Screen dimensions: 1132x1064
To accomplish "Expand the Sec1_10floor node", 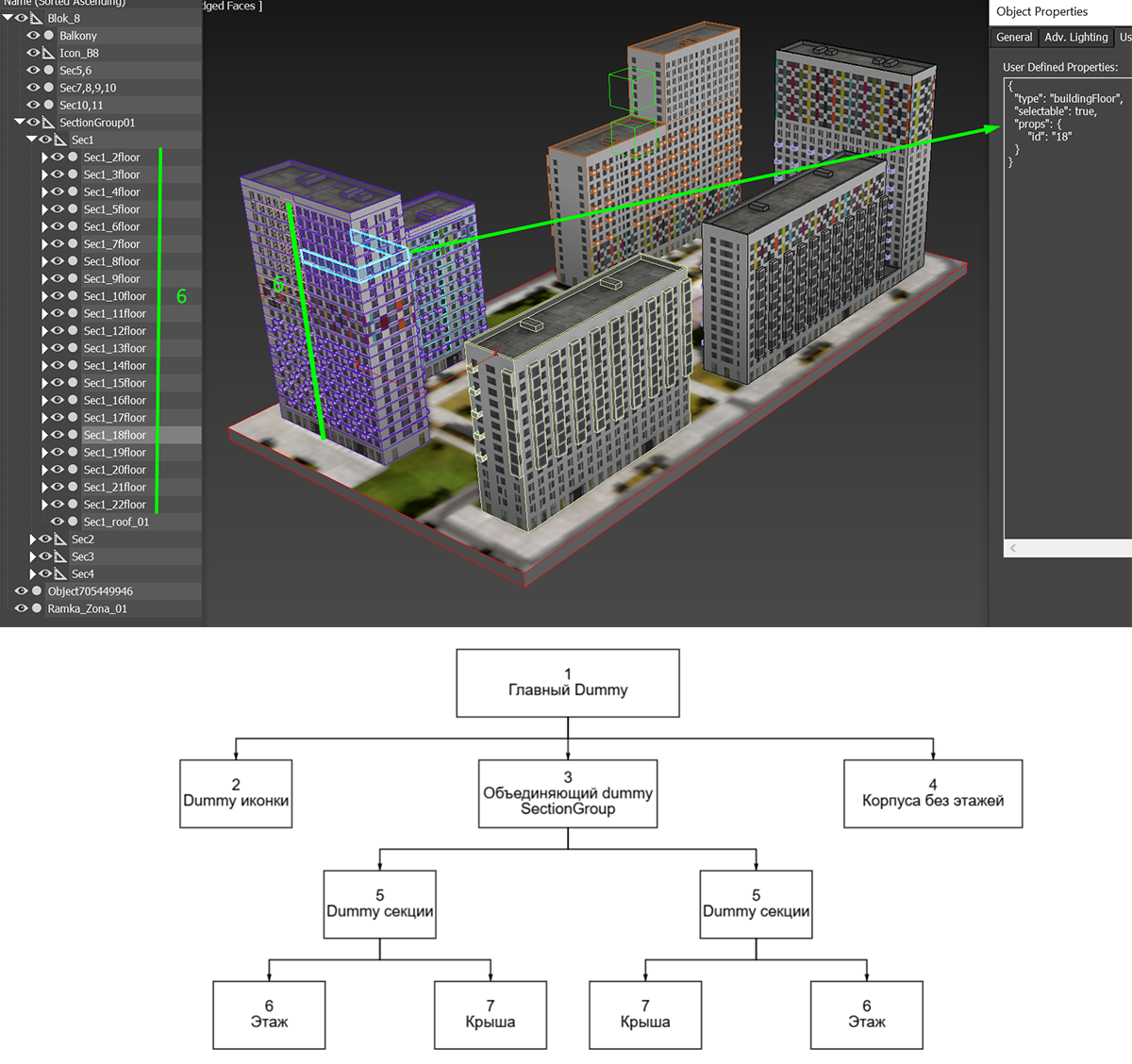I will click(44, 296).
